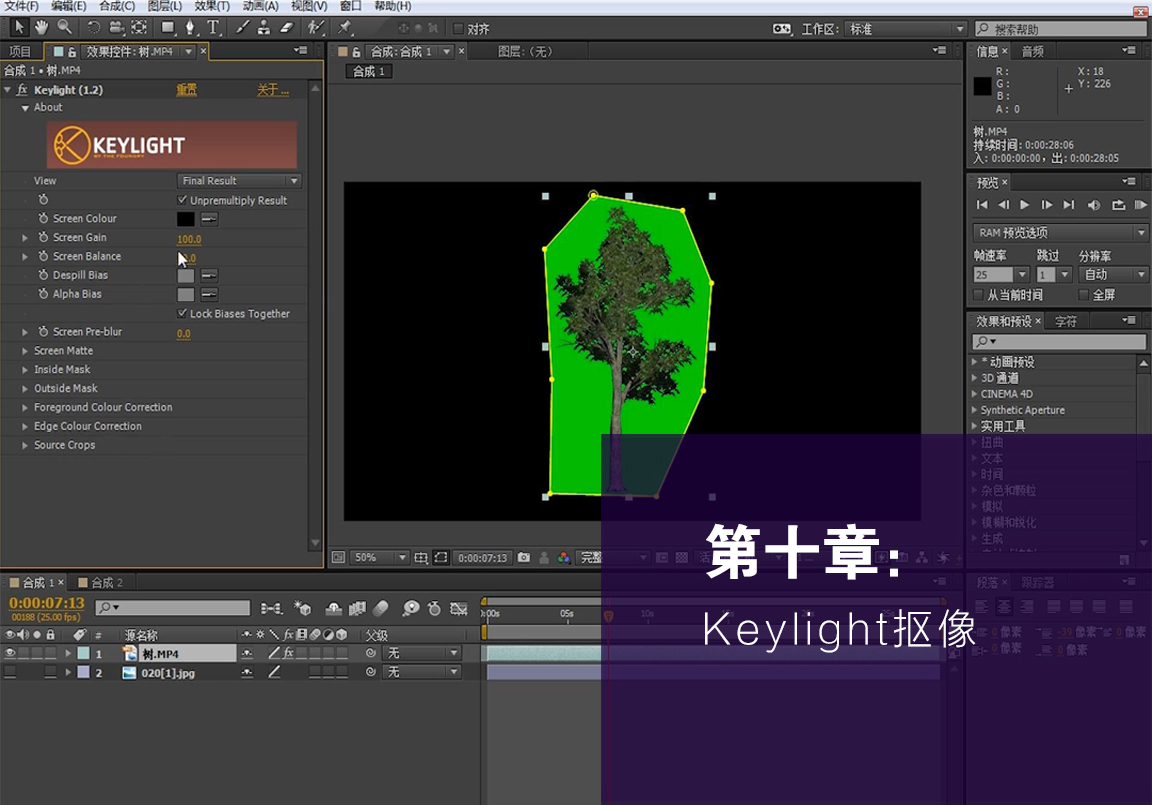Show the 020[1].jpg layer visibility

[x=10, y=672]
